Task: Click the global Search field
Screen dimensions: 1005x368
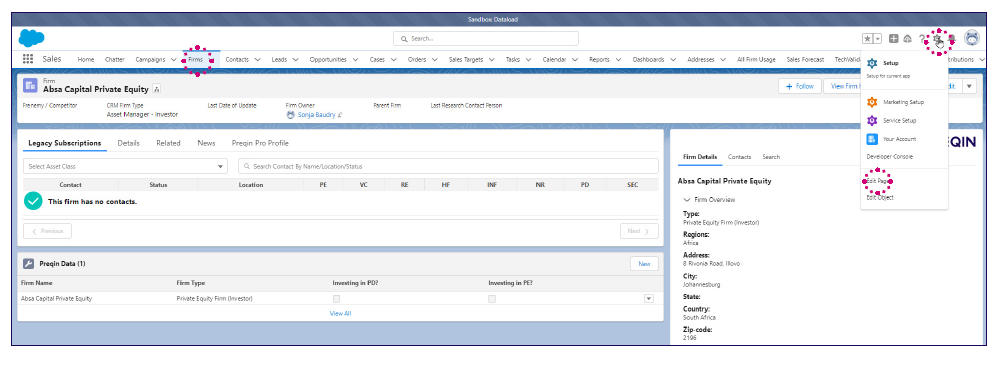Action: click(486, 39)
